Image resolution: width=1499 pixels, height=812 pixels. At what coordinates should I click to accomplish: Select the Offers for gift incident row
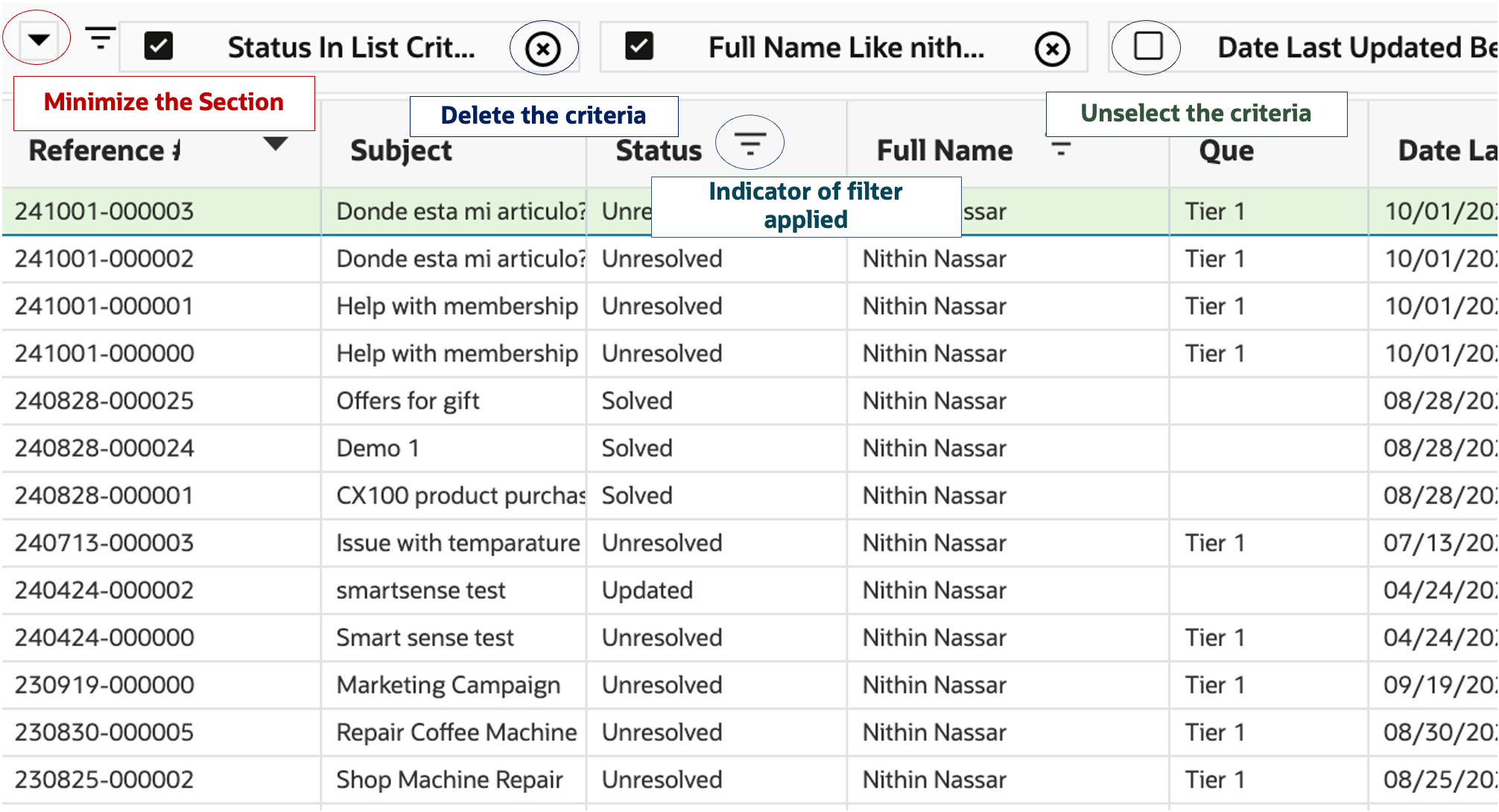point(408,401)
